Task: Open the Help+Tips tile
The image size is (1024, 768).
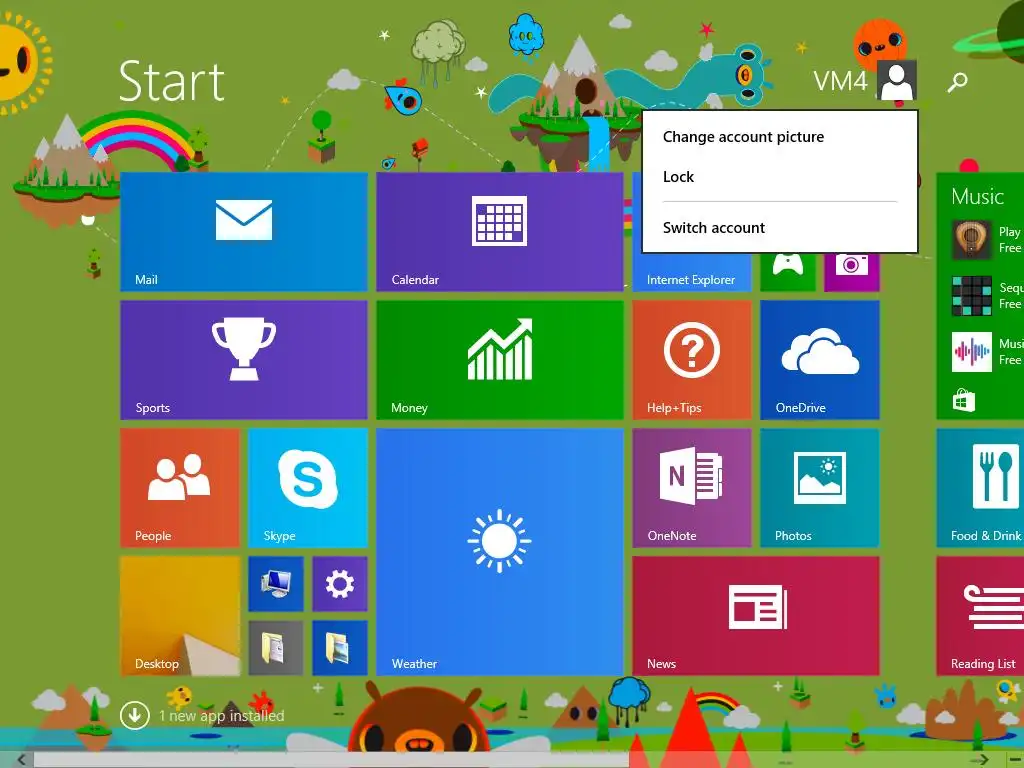Action: pyautogui.click(x=692, y=360)
